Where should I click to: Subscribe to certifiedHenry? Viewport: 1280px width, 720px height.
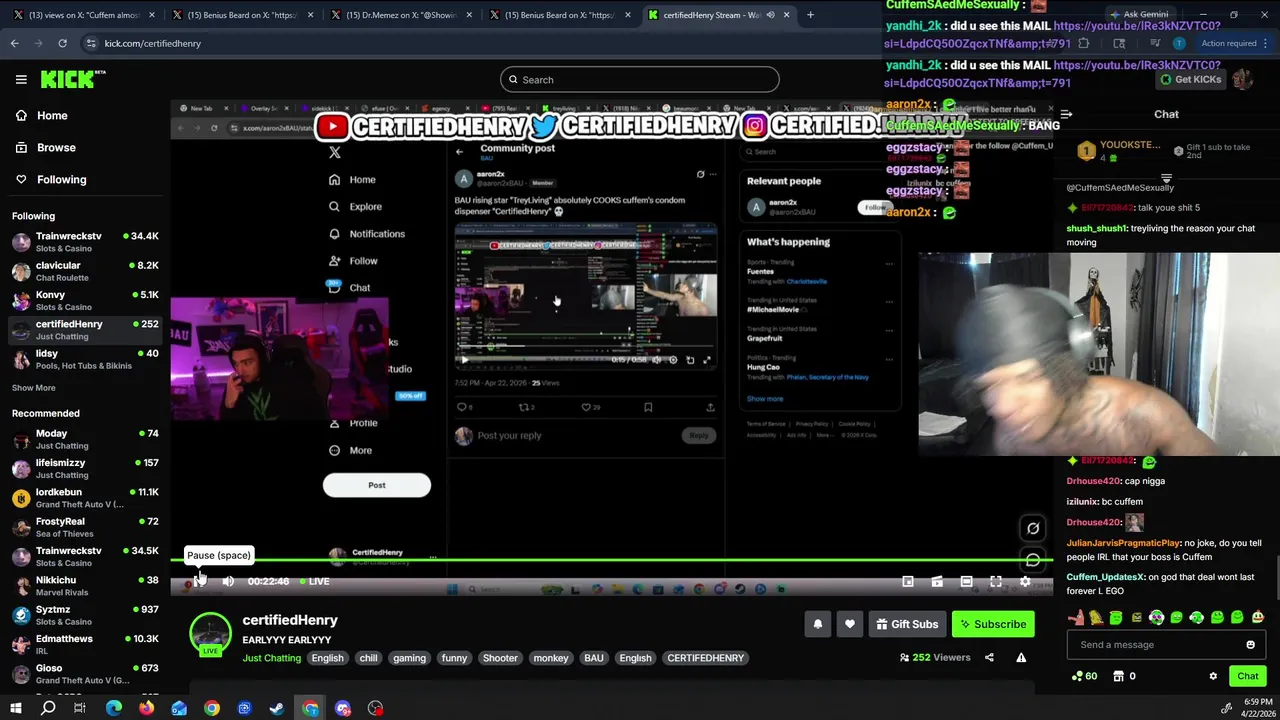(x=993, y=624)
